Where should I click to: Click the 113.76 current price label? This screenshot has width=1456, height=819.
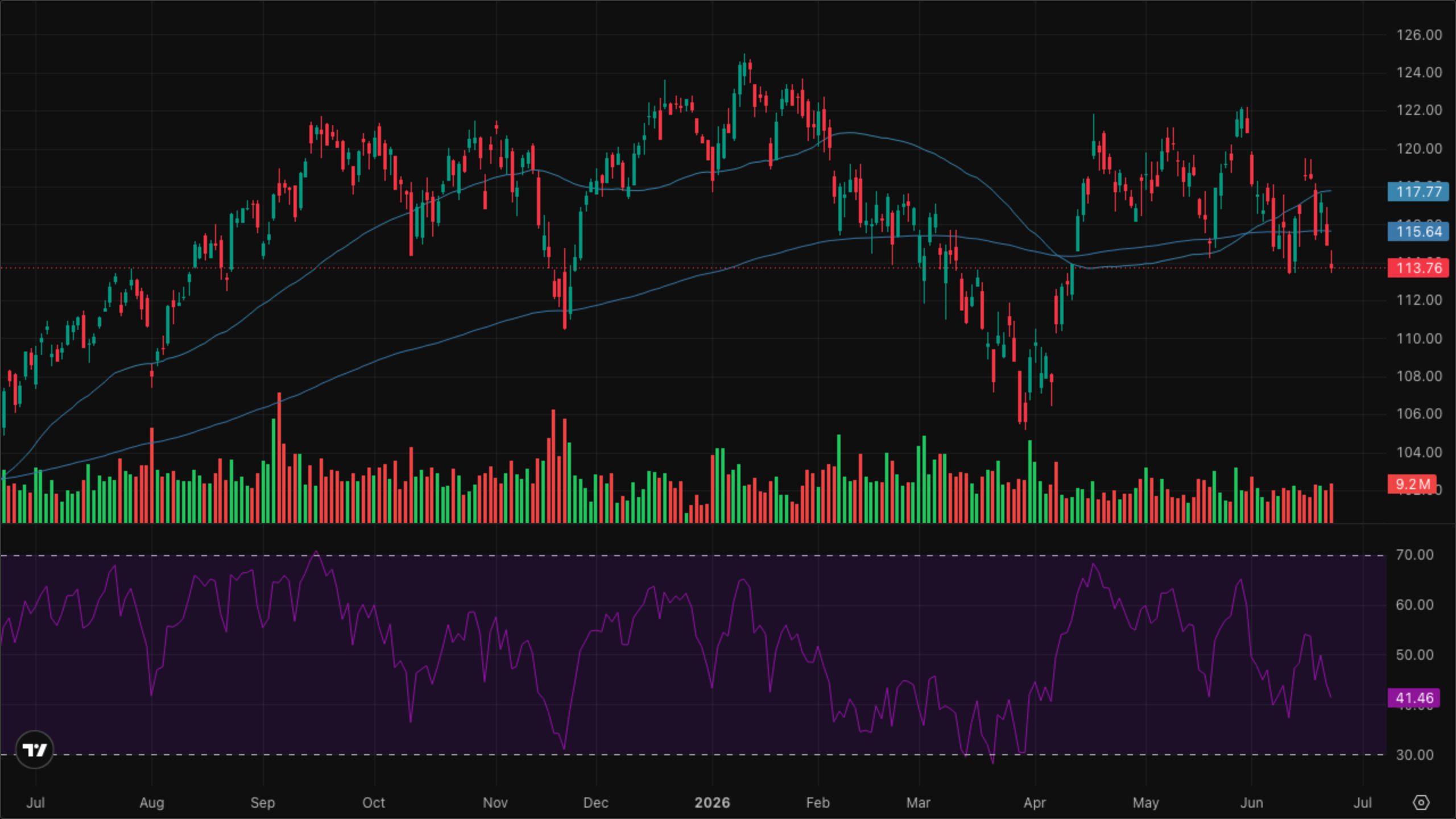point(1418,268)
